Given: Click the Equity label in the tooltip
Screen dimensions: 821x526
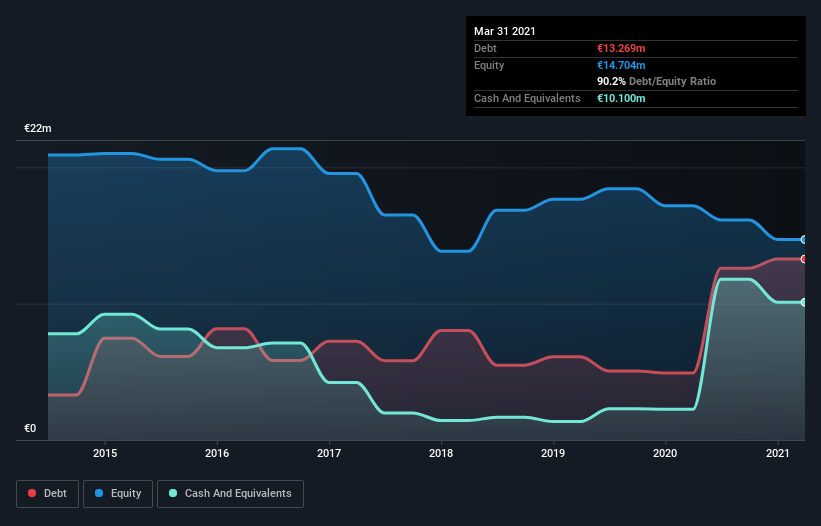Looking at the screenshot, I should click(489, 65).
